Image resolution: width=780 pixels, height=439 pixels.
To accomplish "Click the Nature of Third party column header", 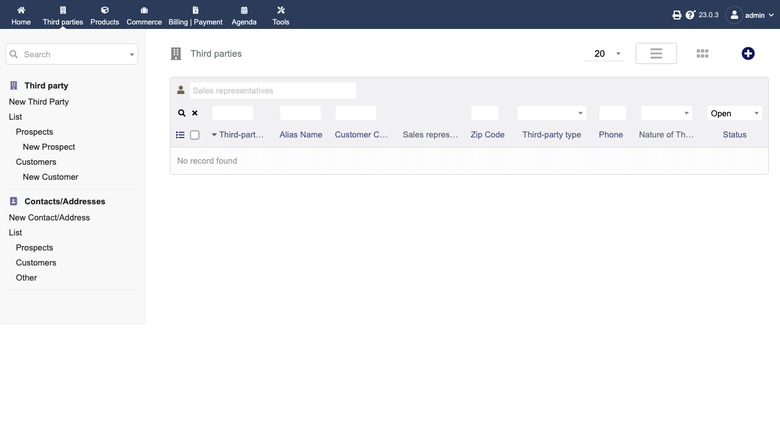I will pos(666,135).
